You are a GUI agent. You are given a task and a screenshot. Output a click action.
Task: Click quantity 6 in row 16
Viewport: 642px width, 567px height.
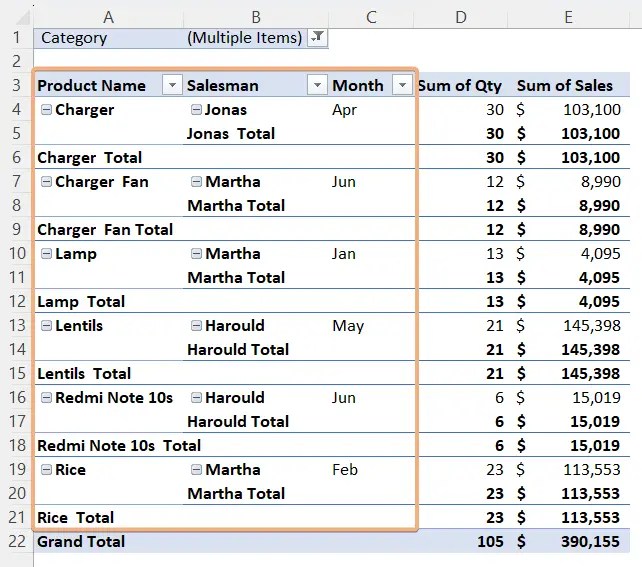click(x=499, y=398)
